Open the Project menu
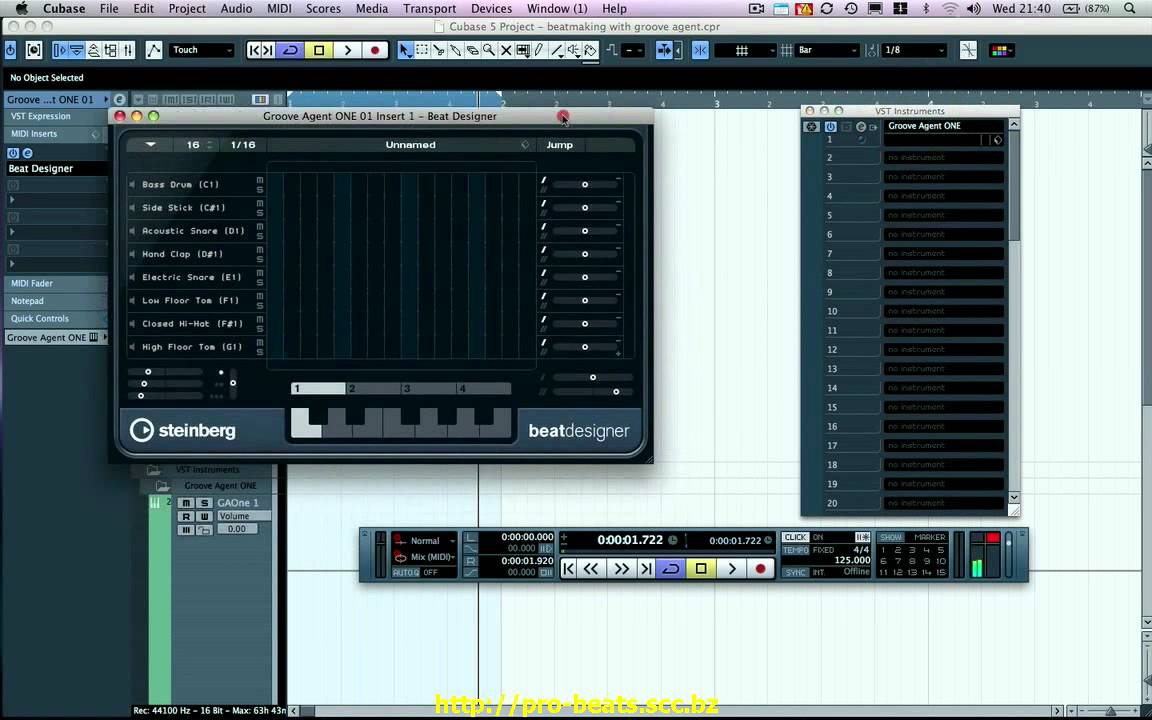The width and height of the screenshot is (1152, 720). coord(187,9)
